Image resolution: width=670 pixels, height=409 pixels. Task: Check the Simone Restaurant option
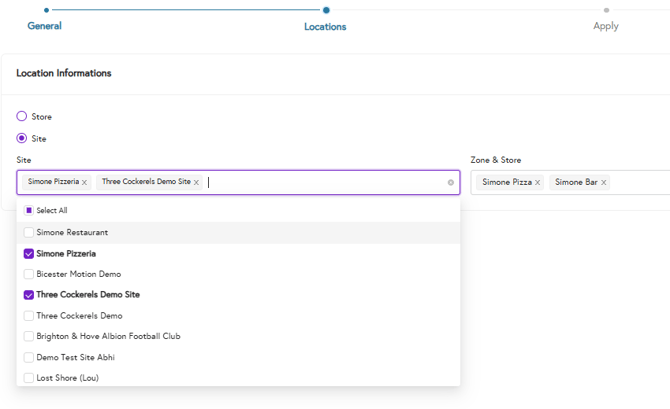coord(29,233)
